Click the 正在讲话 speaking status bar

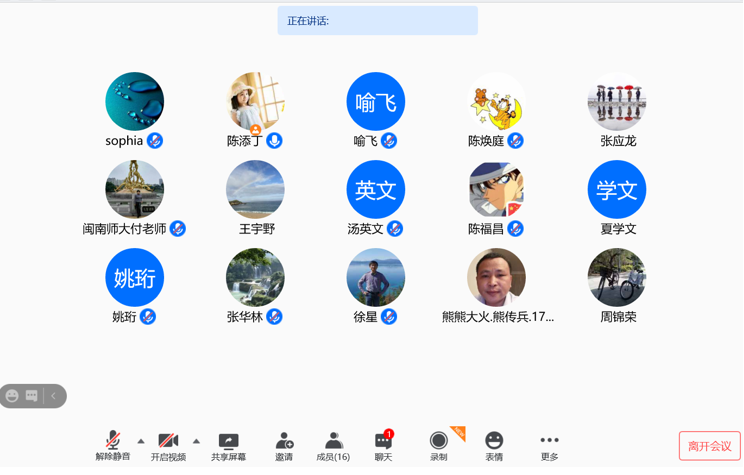pos(377,21)
